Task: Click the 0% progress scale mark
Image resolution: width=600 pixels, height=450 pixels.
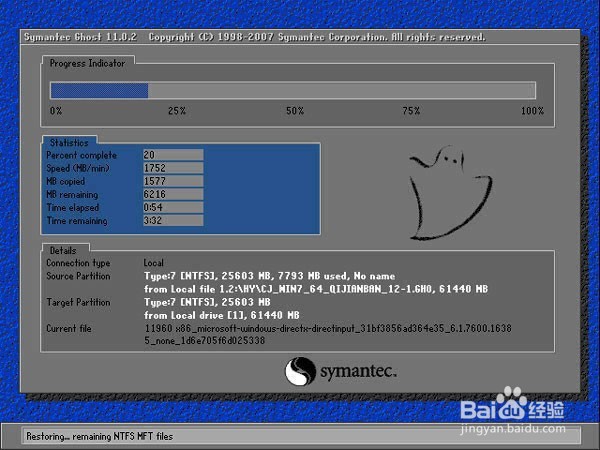Action: point(56,111)
